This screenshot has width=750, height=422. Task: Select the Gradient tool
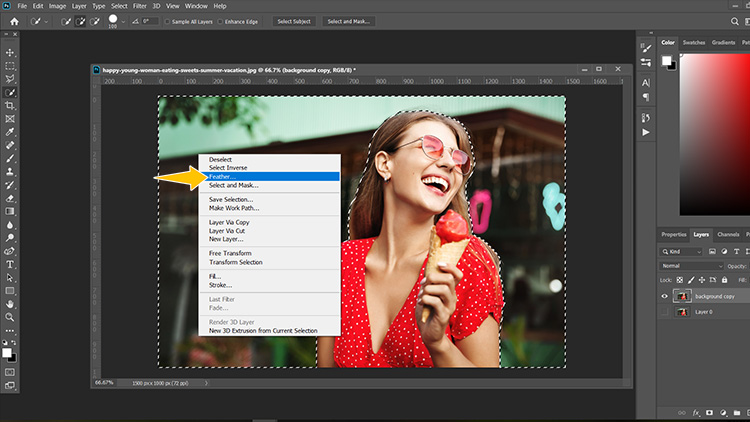(10, 211)
